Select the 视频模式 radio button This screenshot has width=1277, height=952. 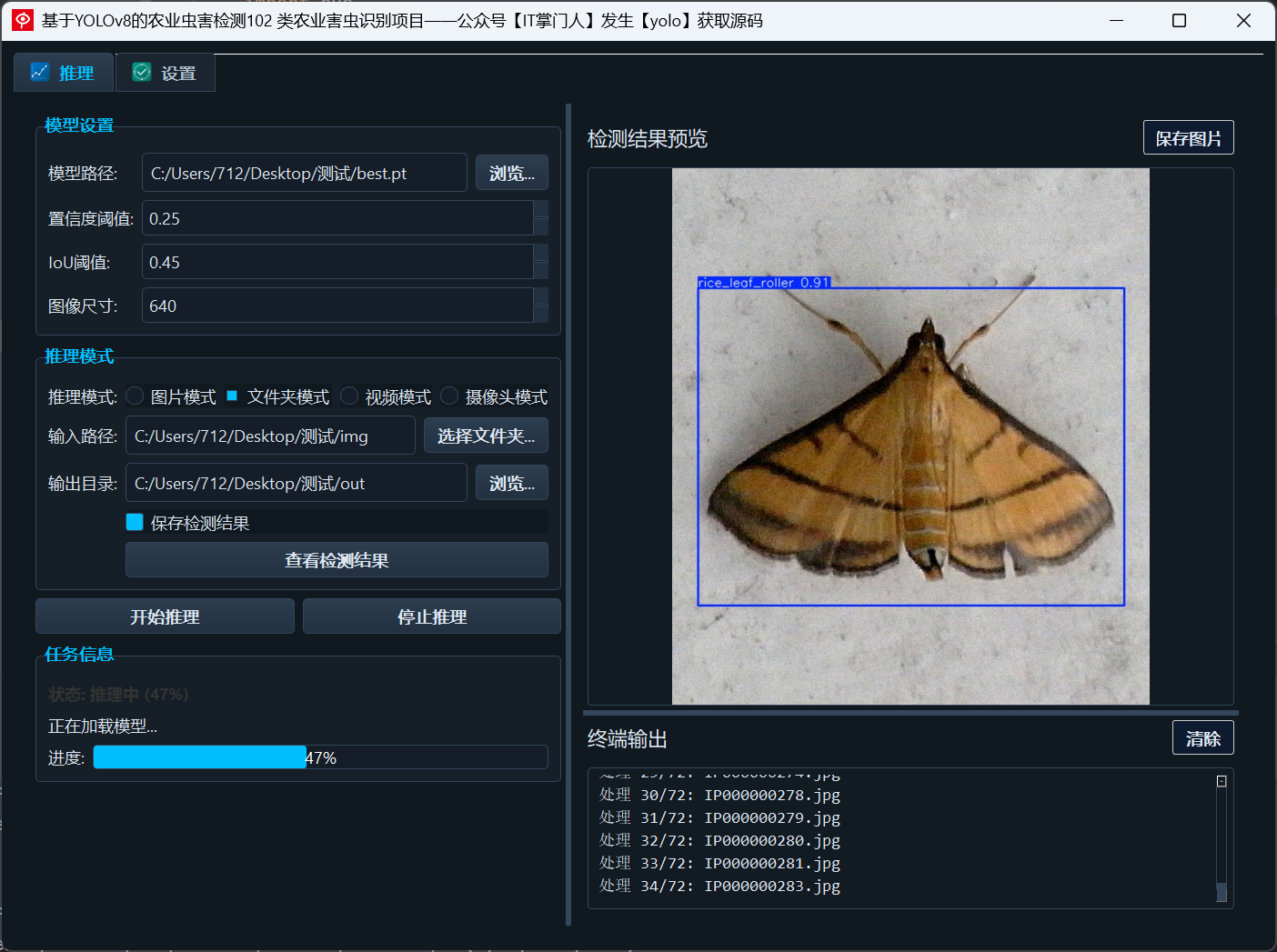click(x=349, y=396)
